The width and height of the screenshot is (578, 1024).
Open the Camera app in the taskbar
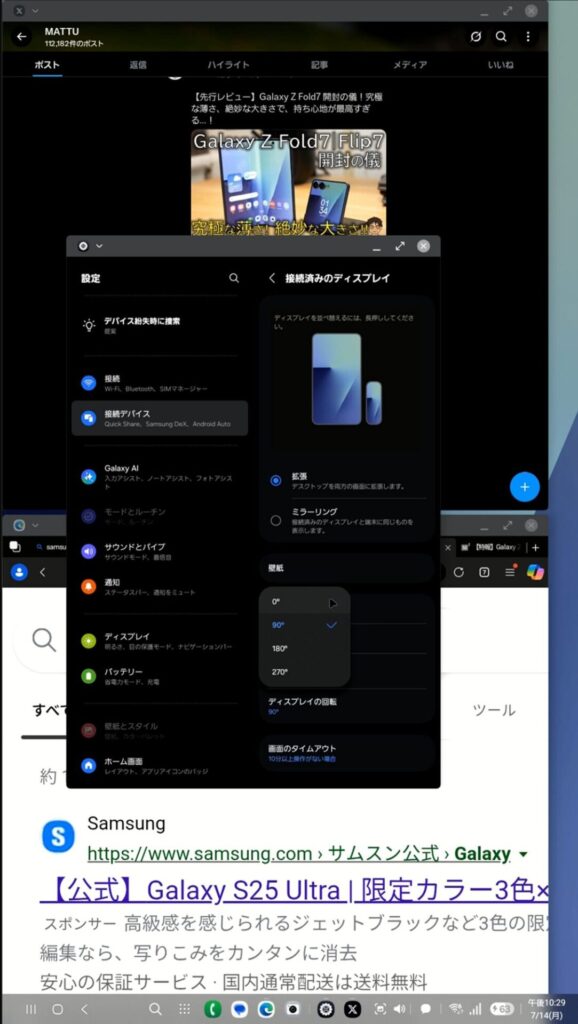coord(293,1009)
